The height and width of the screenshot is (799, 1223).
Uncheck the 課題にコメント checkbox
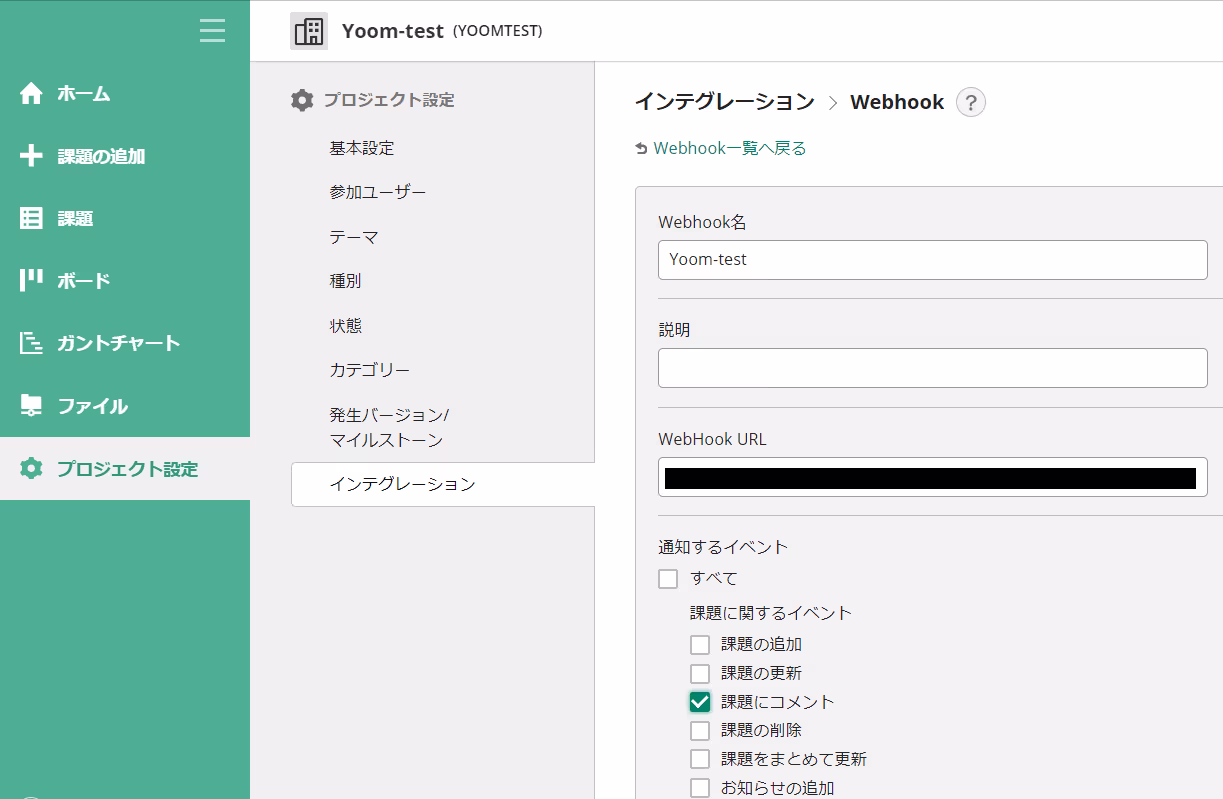[700, 702]
